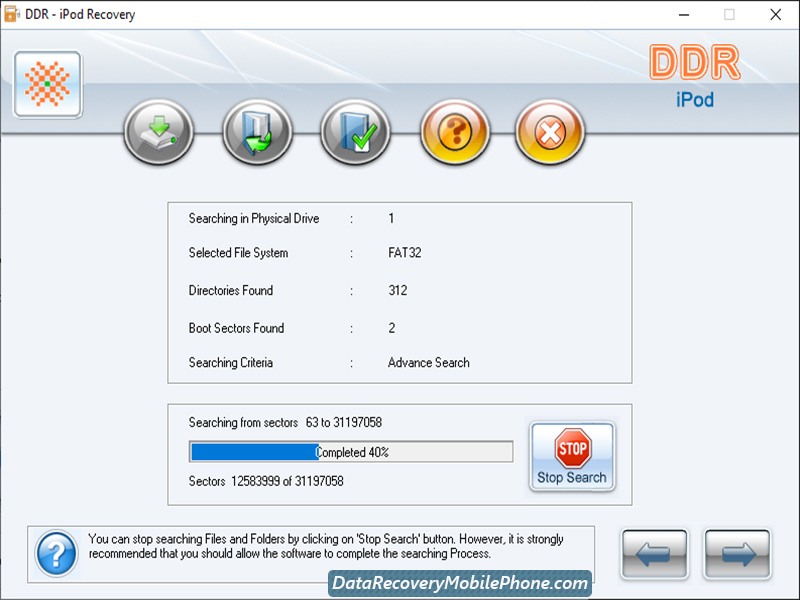Click the book with green checkmark icon
The height and width of the screenshot is (600, 800).
point(354,131)
